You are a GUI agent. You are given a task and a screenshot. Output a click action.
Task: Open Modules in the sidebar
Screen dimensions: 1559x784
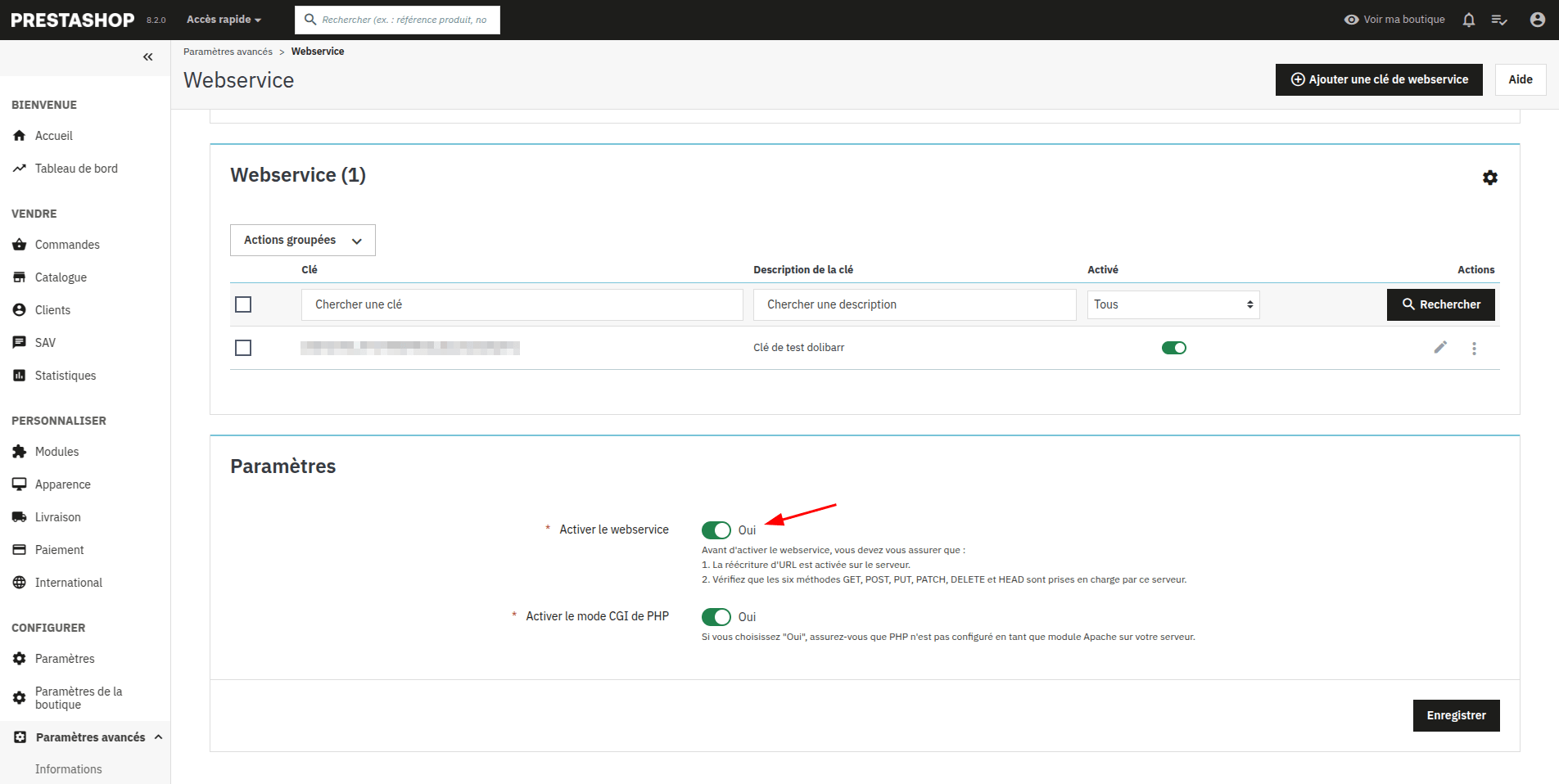(56, 452)
